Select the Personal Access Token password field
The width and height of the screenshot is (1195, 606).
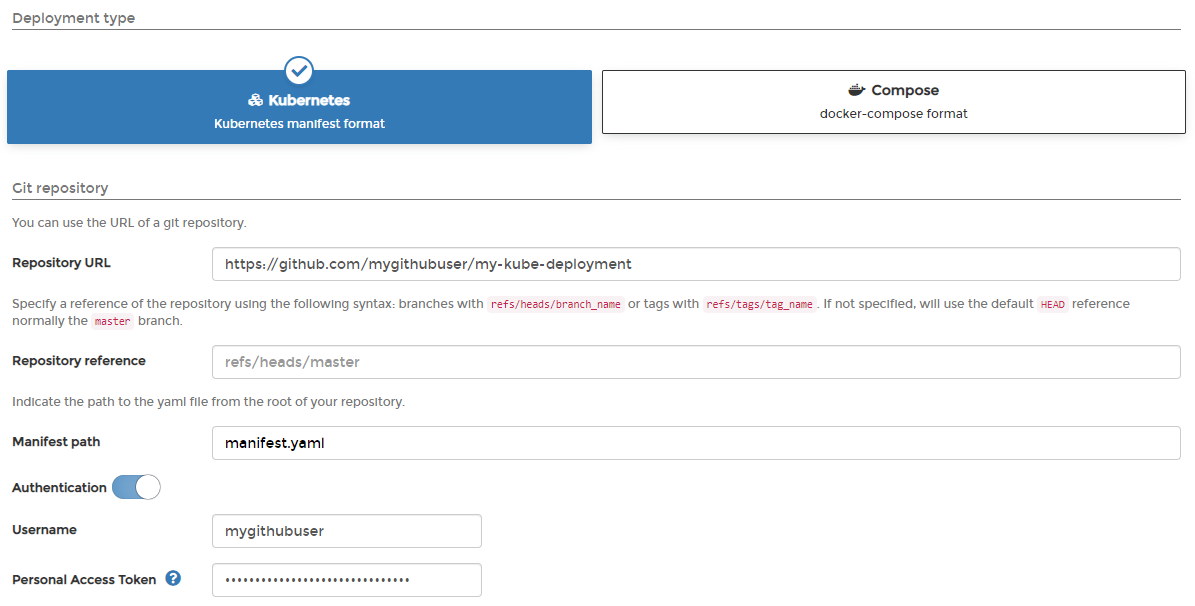coord(347,580)
